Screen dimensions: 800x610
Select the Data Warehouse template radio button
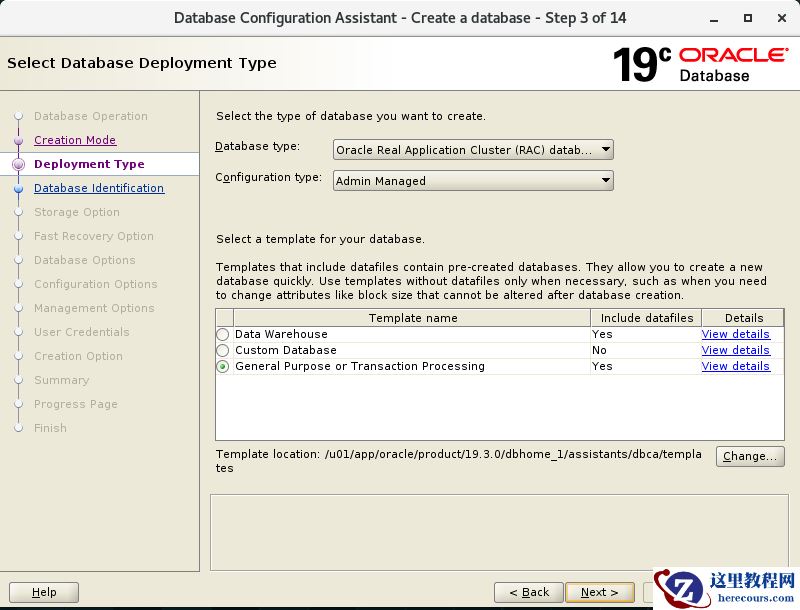click(x=222, y=335)
